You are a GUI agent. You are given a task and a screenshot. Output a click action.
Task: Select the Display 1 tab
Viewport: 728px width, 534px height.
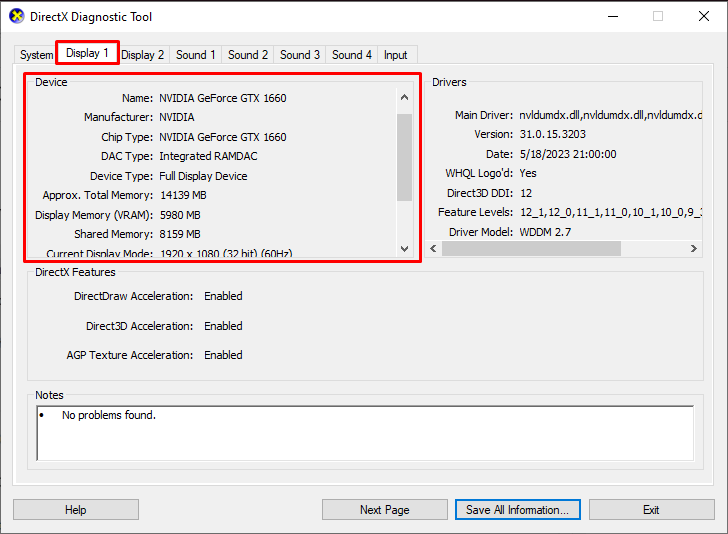click(x=87, y=53)
